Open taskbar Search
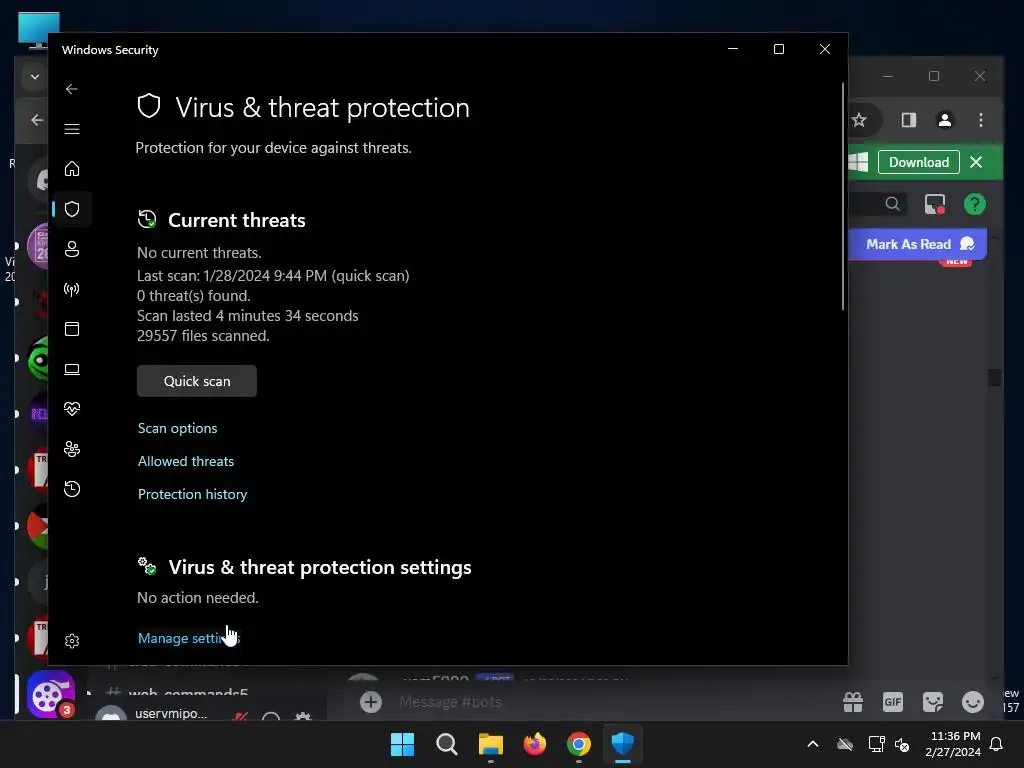The height and width of the screenshot is (768, 1024). click(447, 744)
